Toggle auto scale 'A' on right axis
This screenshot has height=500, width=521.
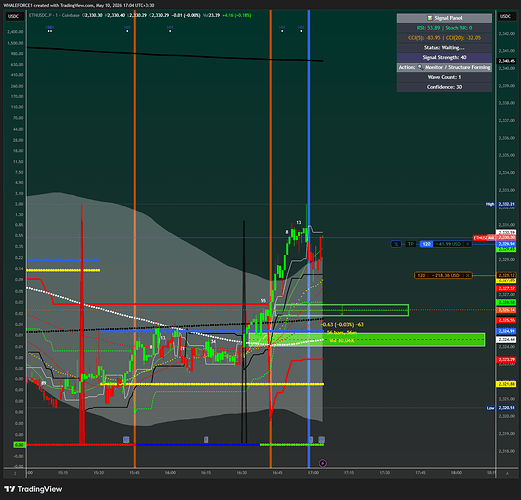(x=507, y=473)
